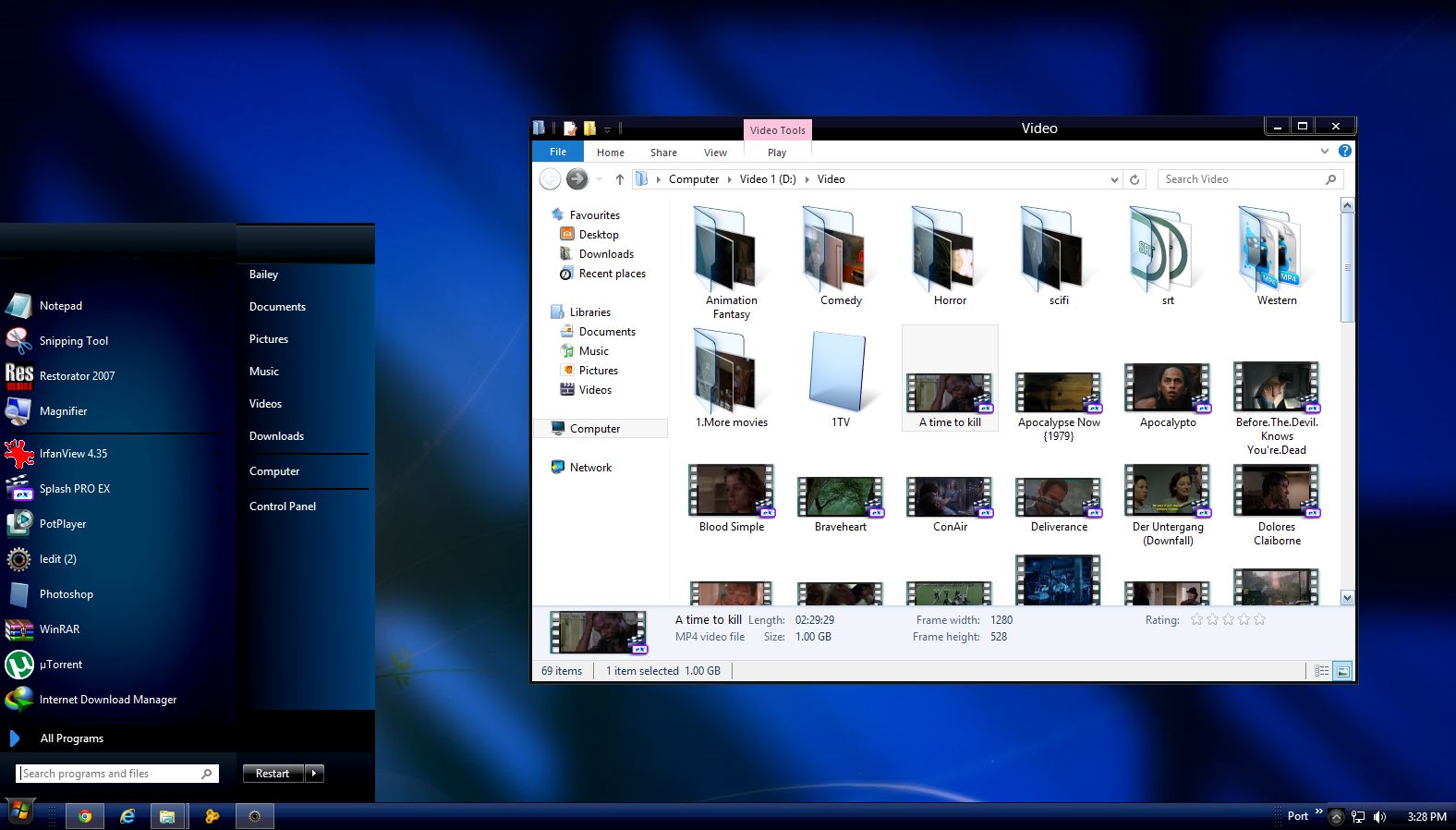This screenshot has height=830, width=1456.
Task: Switch to large thumbnails view icon
Action: (x=1343, y=671)
